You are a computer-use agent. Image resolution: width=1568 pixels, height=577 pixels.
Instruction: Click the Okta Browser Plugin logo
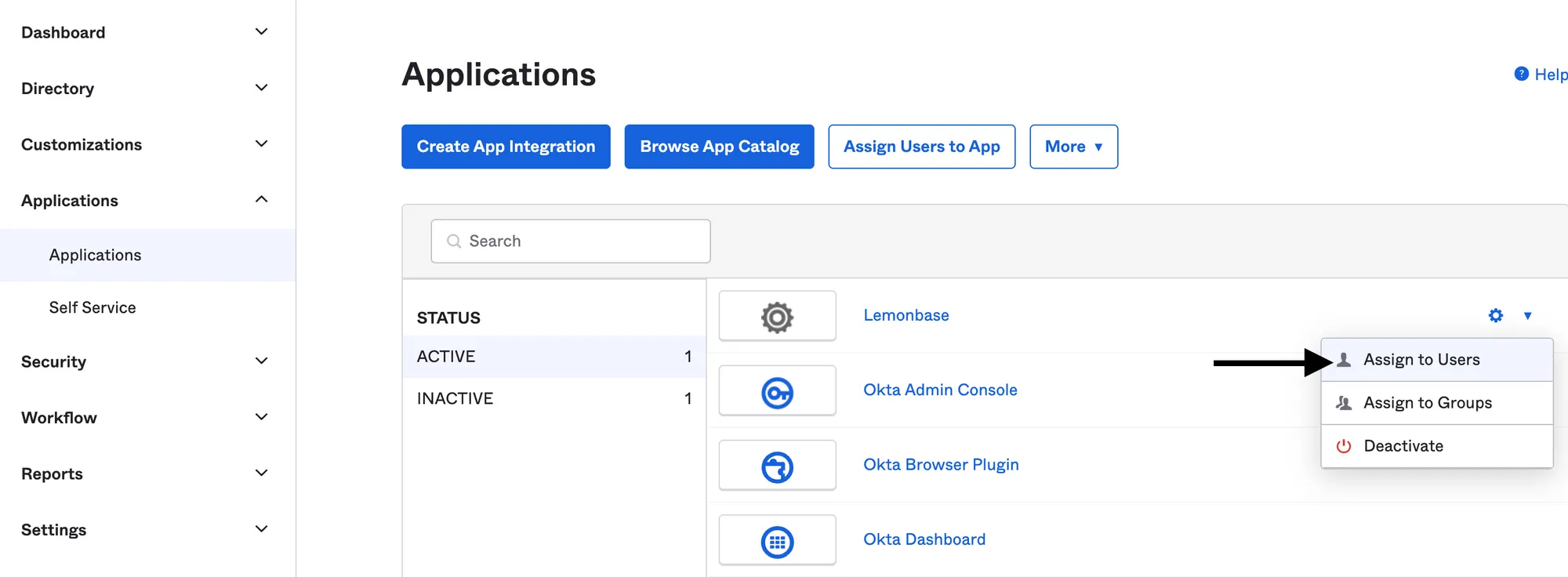[x=777, y=467]
